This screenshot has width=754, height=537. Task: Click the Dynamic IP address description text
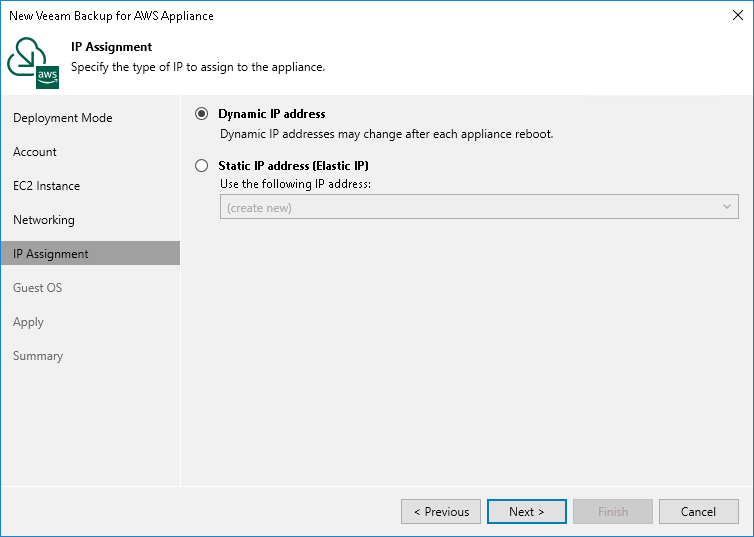click(386, 134)
